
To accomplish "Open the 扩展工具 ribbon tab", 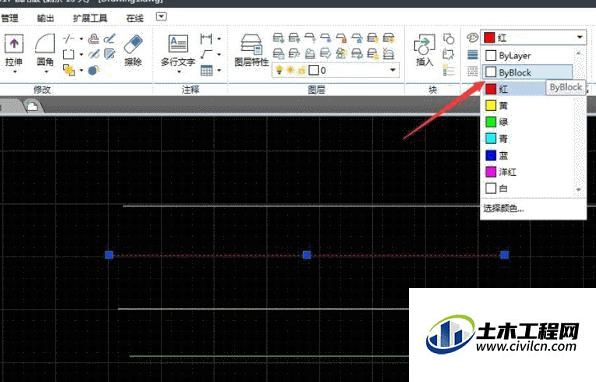I will 90,18.
